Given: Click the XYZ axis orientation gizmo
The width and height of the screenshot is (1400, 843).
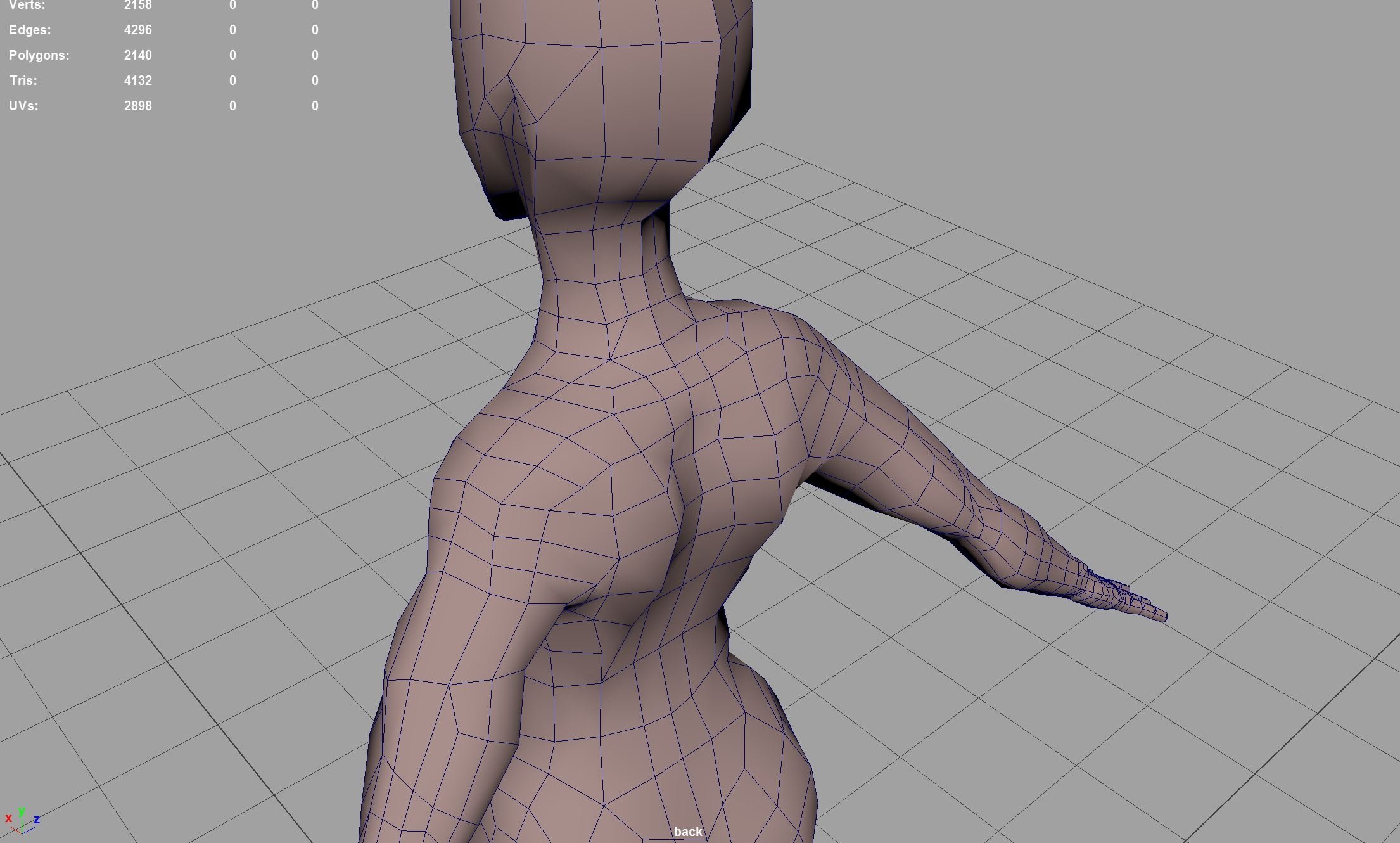Looking at the screenshot, I should click(22, 820).
